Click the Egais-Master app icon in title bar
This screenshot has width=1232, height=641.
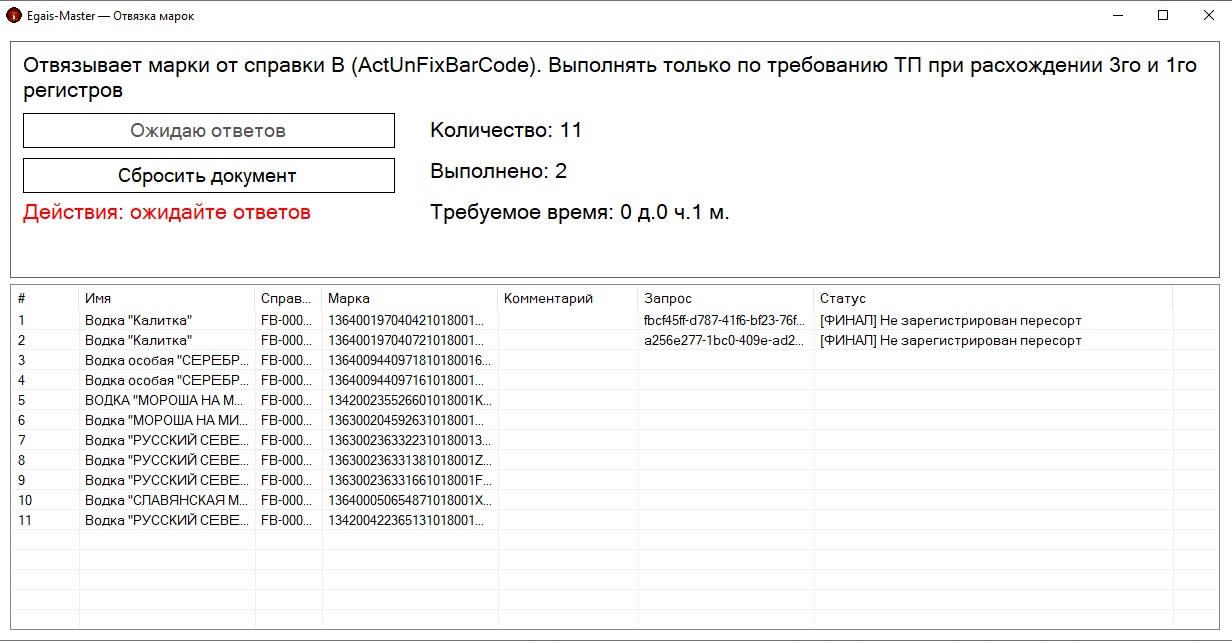[14, 16]
